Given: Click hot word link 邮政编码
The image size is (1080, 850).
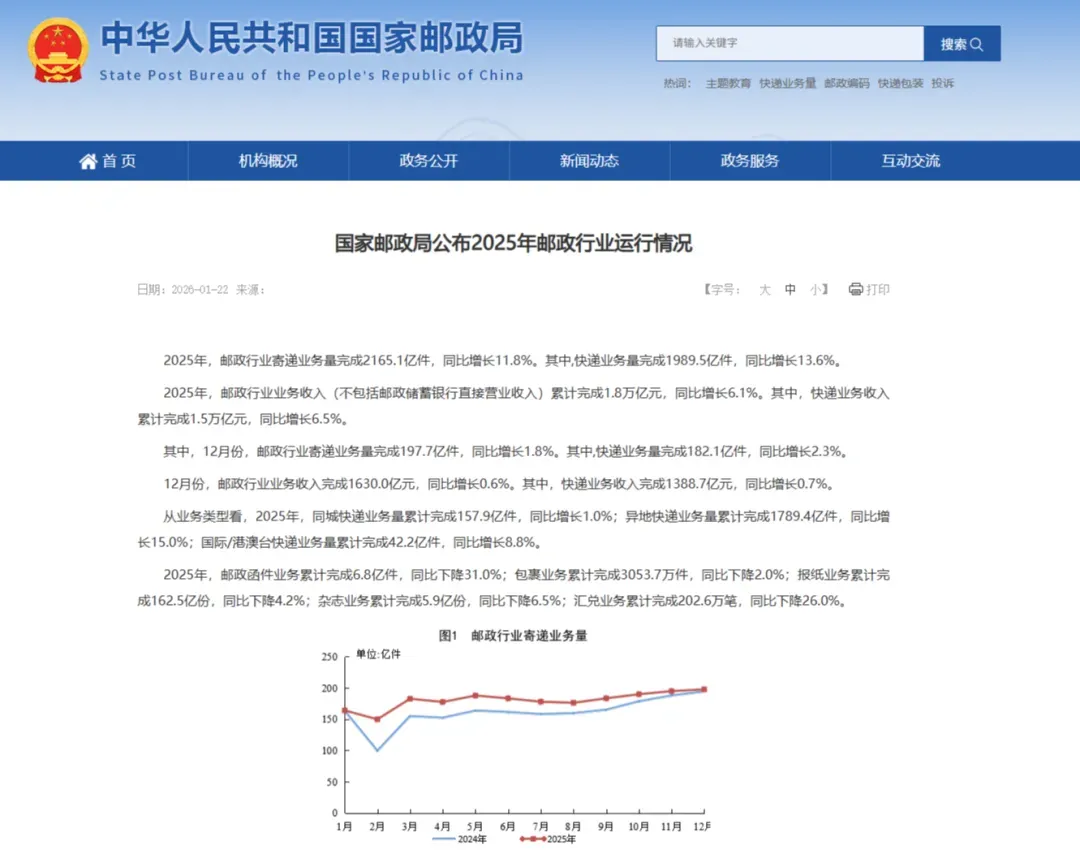Looking at the screenshot, I should 847,83.
